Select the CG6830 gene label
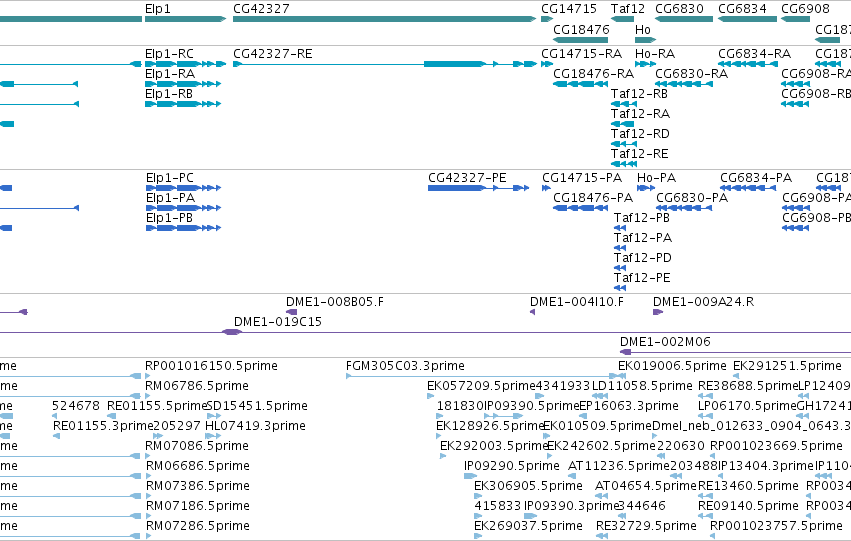This screenshot has width=851, height=541. point(679,9)
